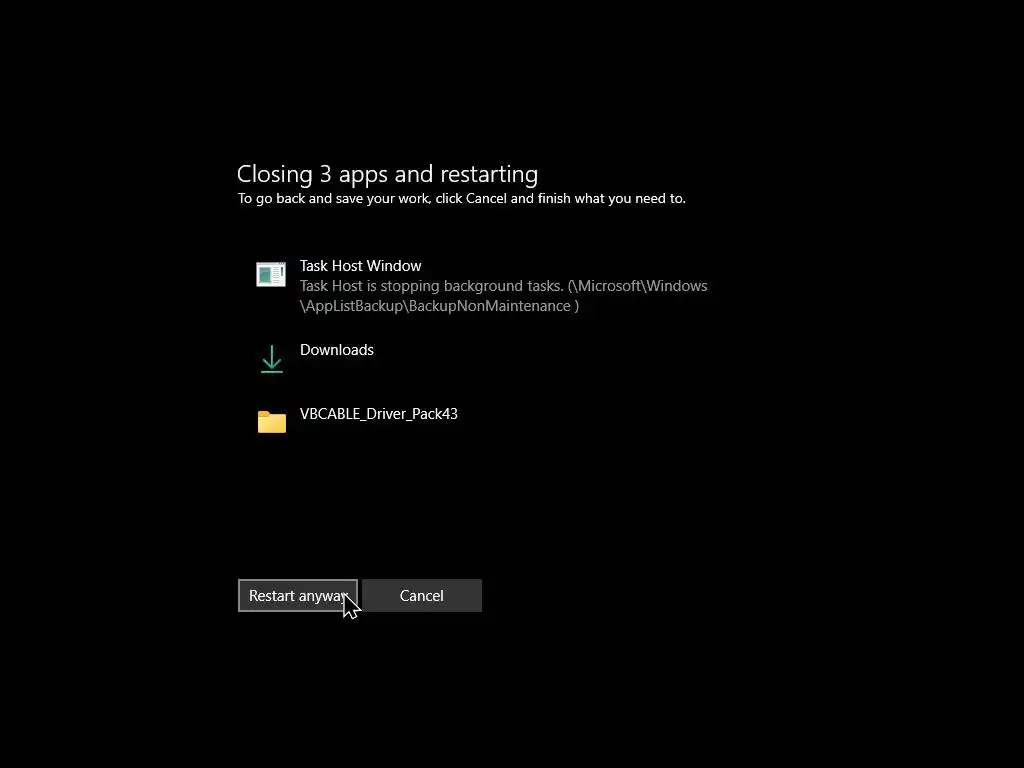The height and width of the screenshot is (768, 1024).
Task: Click the Downloads arrow icon
Action: pyautogui.click(x=272, y=359)
